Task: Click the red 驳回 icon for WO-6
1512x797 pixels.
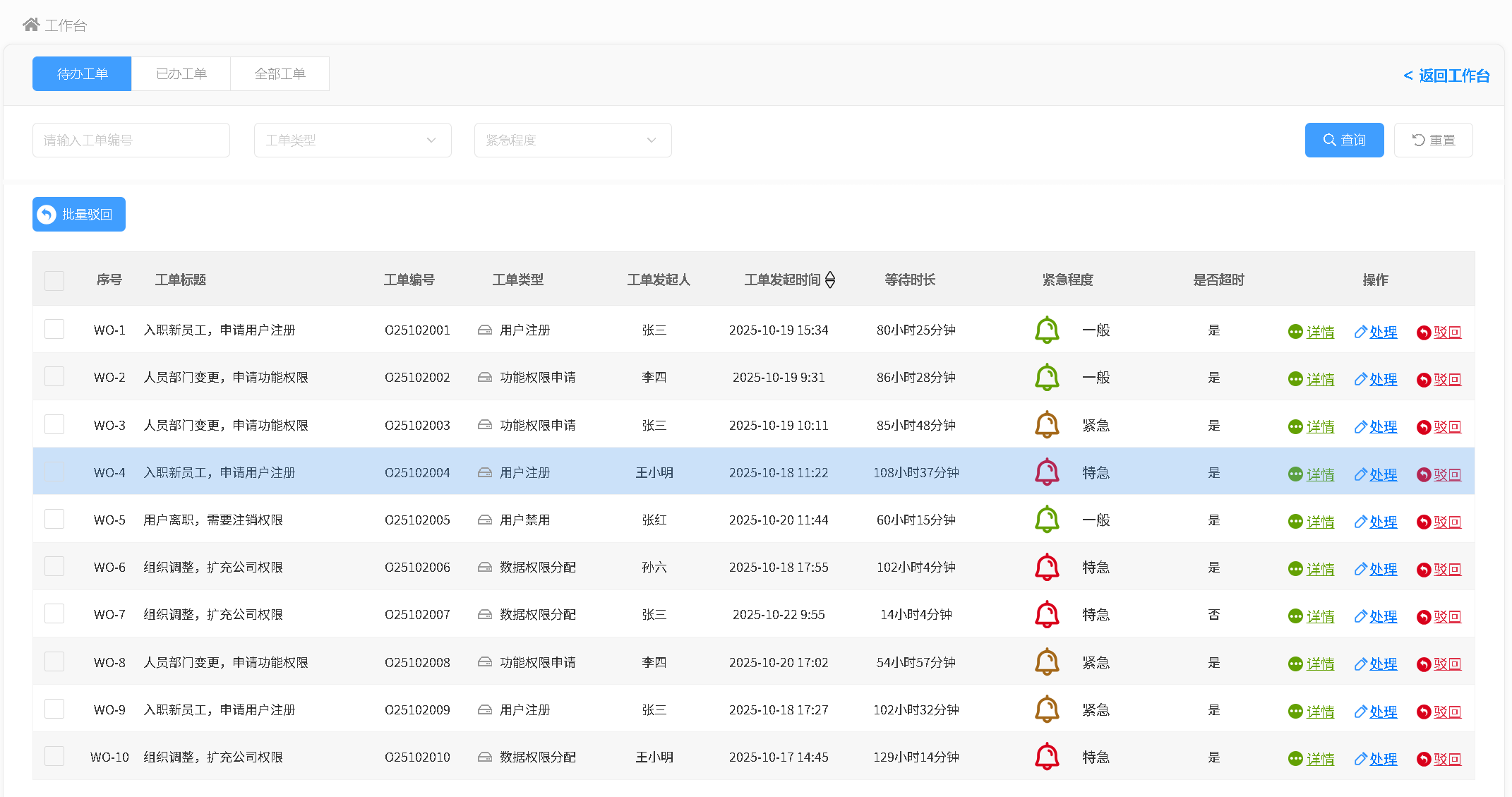Action: pyautogui.click(x=1423, y=570)
